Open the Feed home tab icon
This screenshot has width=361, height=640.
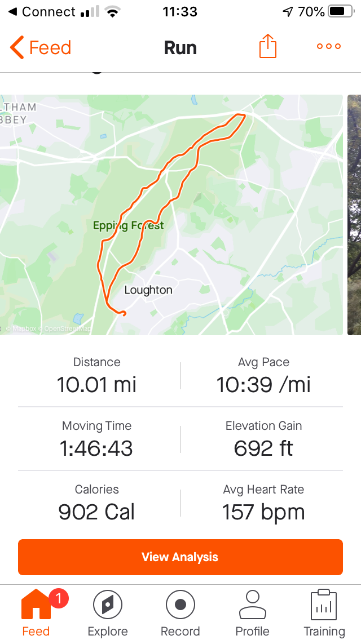36,604
